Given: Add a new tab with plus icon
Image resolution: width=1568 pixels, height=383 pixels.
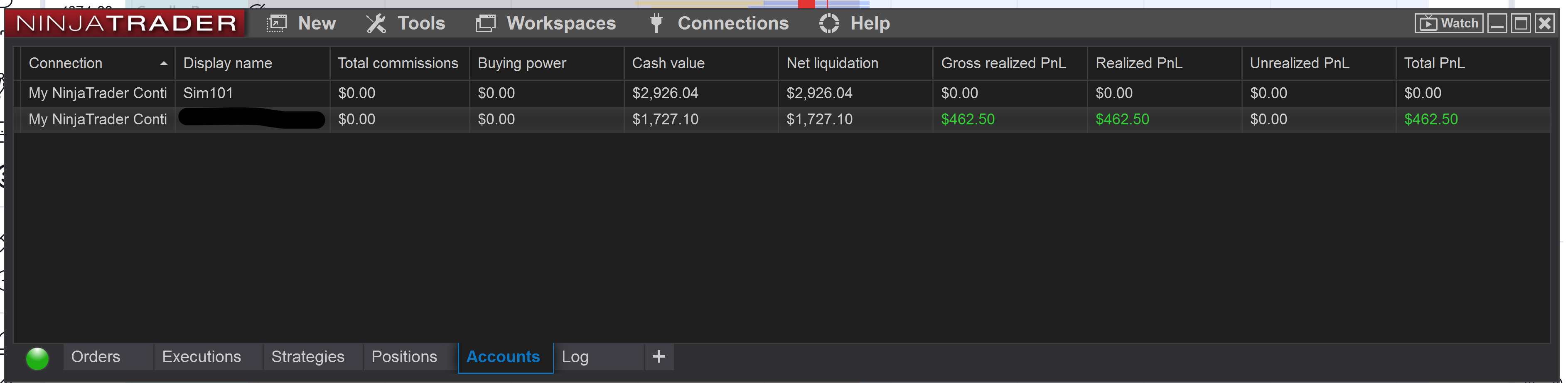Looking at the screenshot, I should (x=659, y=357).
